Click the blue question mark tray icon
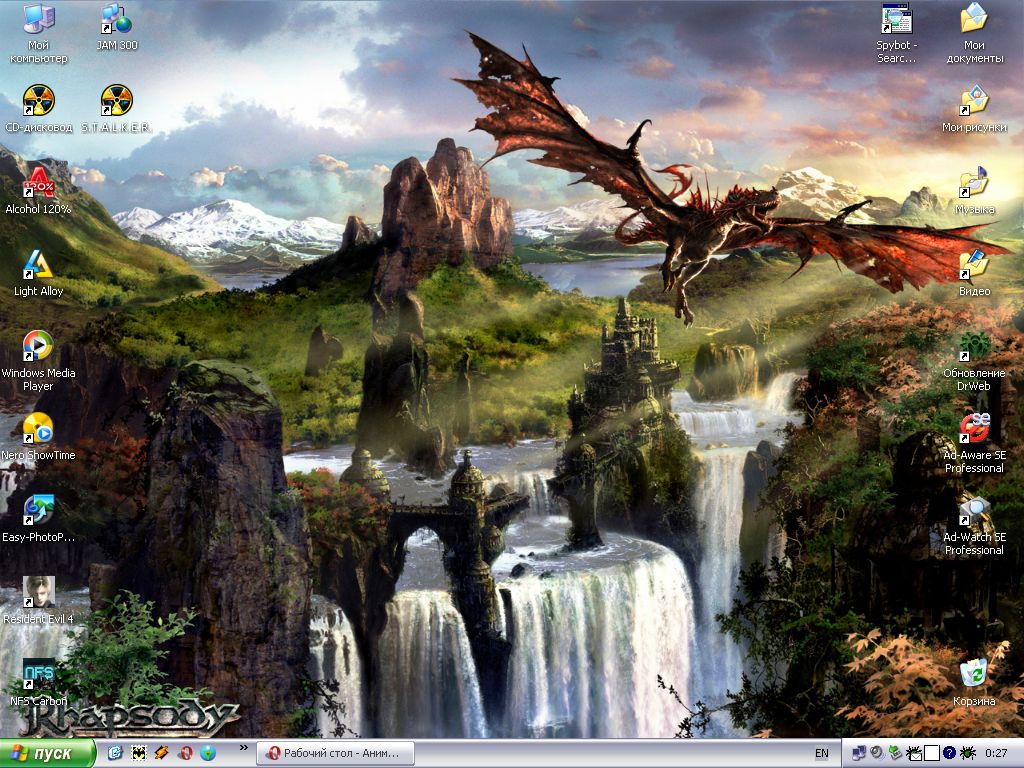Image resolution: width=1024 pixels, height=768 pixels. (950, 754)
